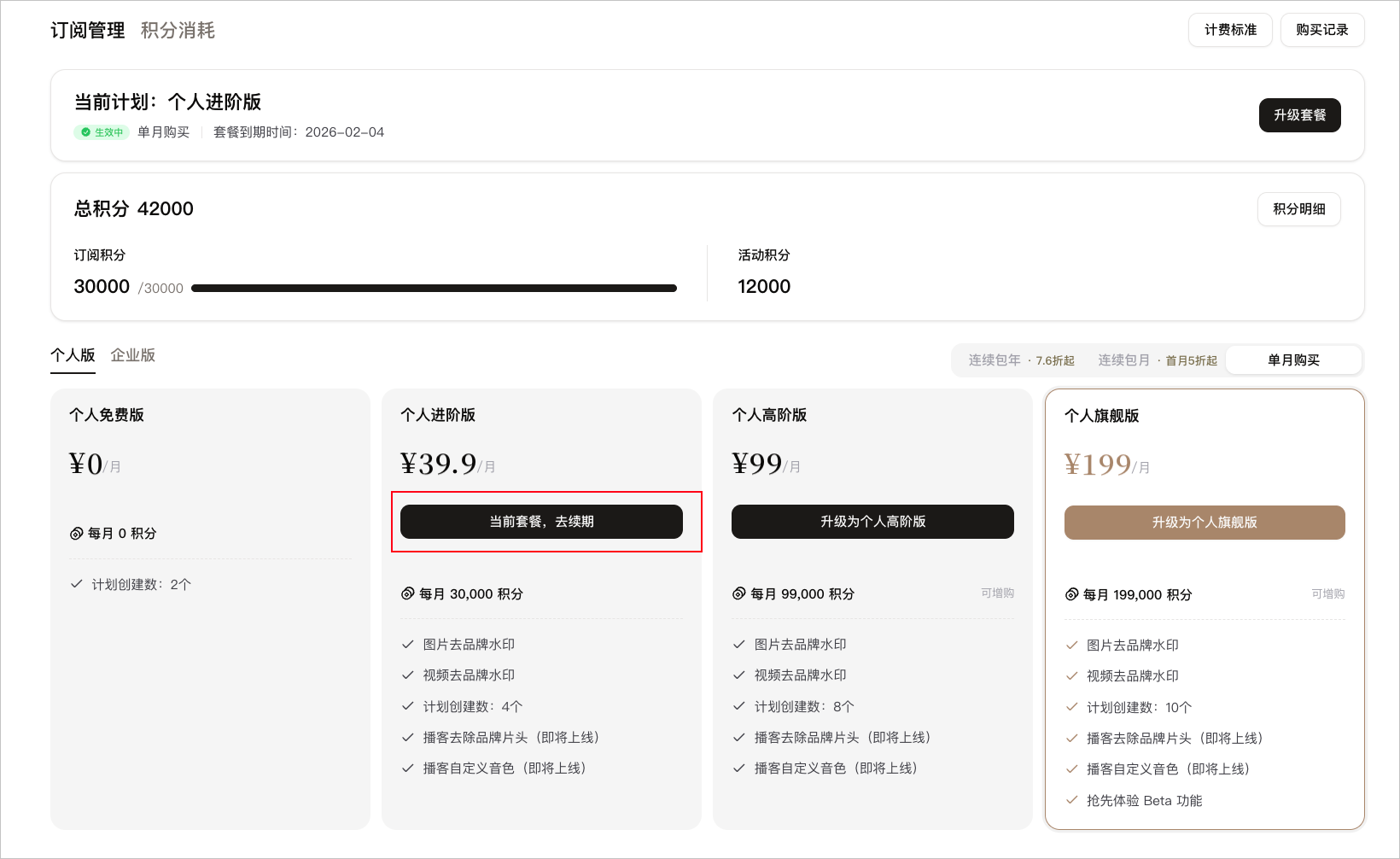Viewport: 1400px width, 859px height.
Task: Click the points coin icon beside 每月 0 积分
Action: [x=77, y=534]
